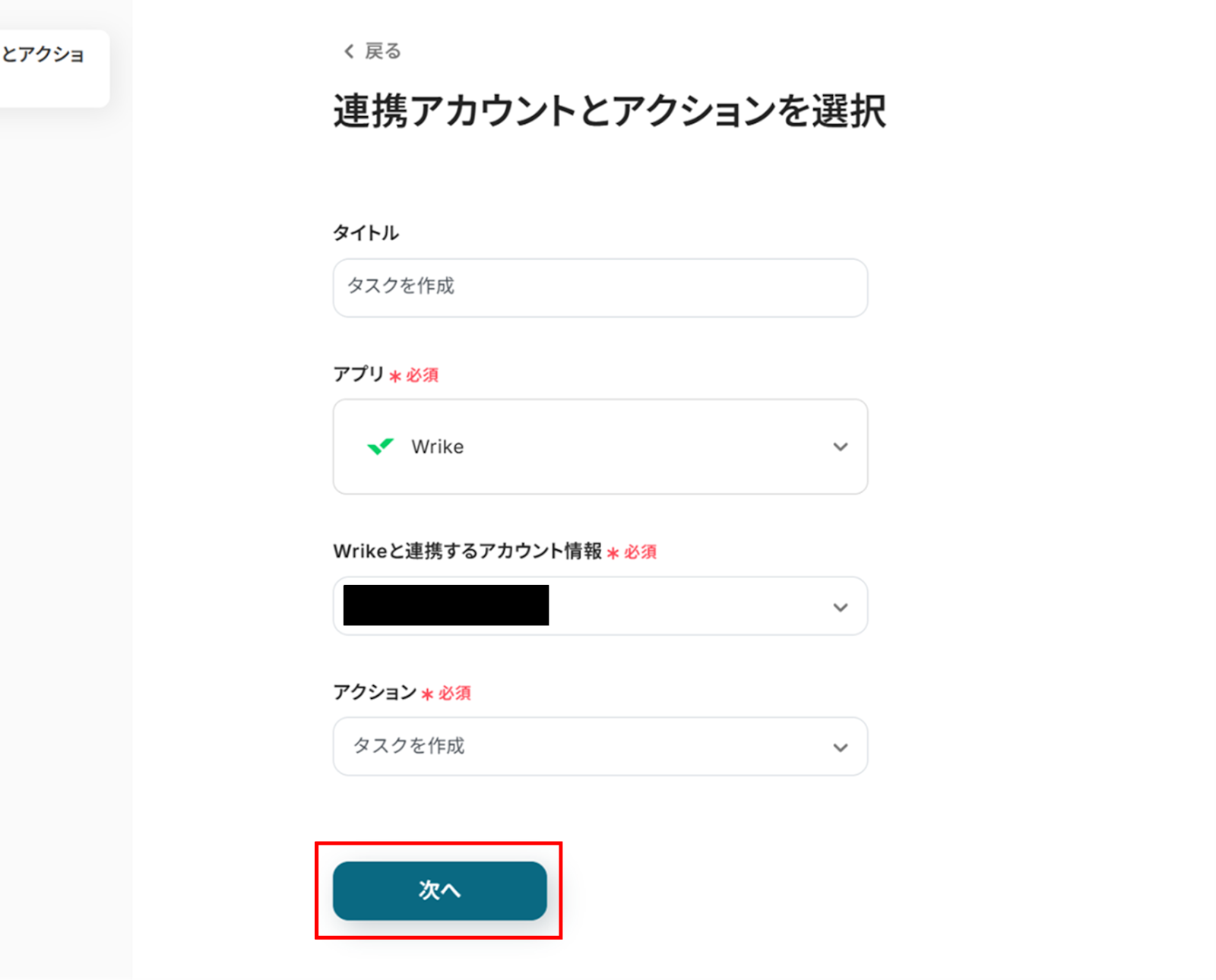Click the back chevron arrow icon
Screen dimensions: 1216x980
tap(349, 51)
